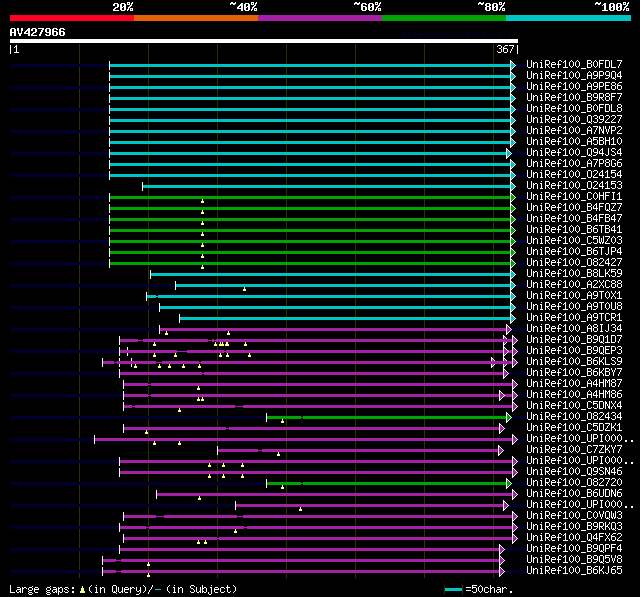Click the UniRef100_B0FDL7 hit label
Image resolution: width=640 pixels, height=597 pixels.
pos(574,64)
